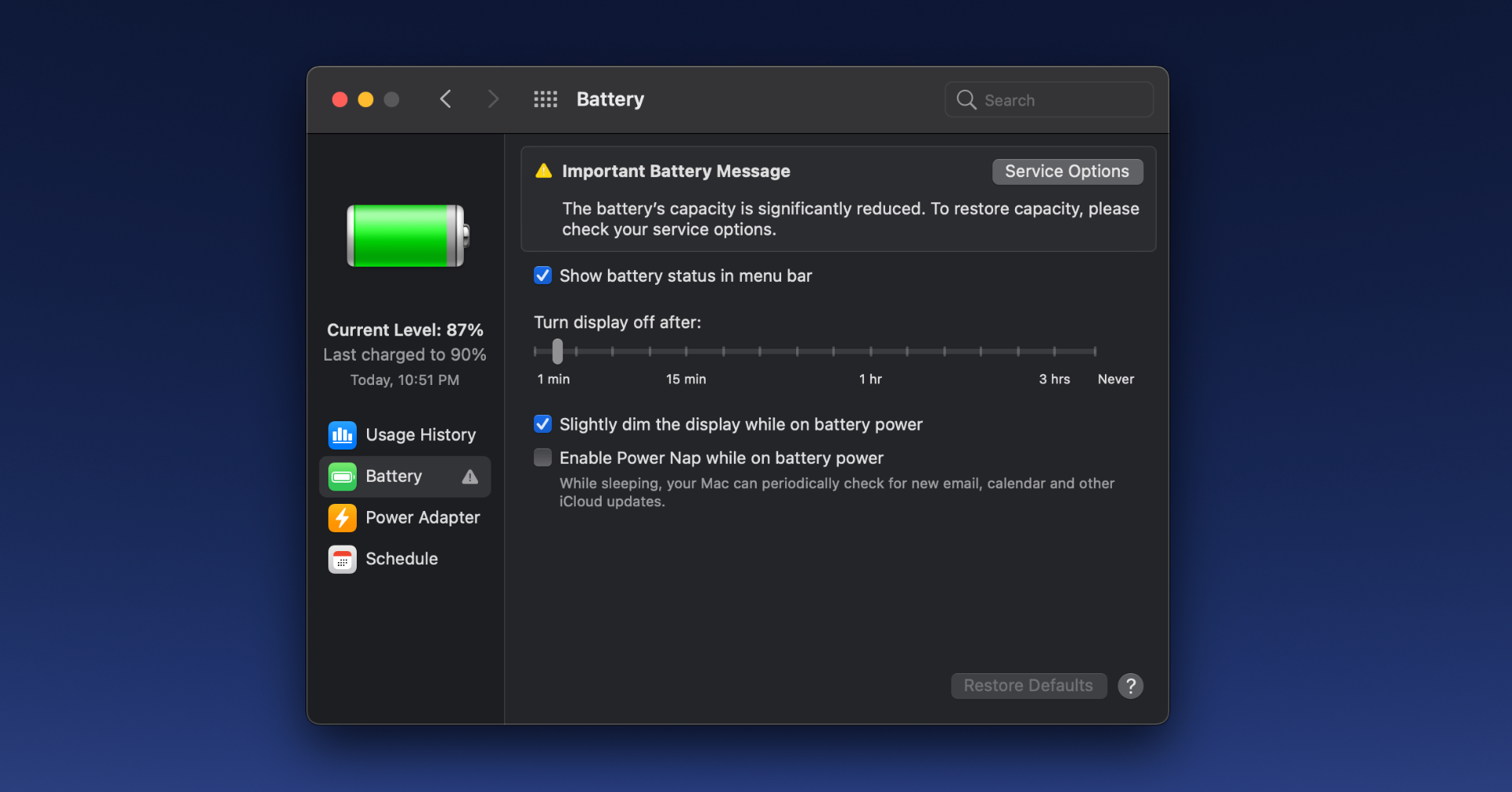The width and height of the screenshot is (1512, 792).
Task: Set display off slider to Never
Action: click(x=1095, y=351)
